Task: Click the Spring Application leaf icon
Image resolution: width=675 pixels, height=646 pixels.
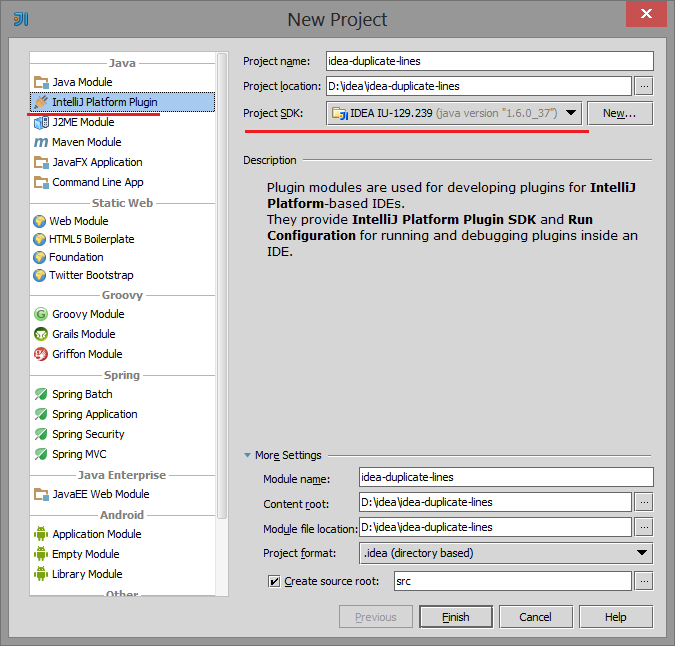Action: (x=41, y=414)
